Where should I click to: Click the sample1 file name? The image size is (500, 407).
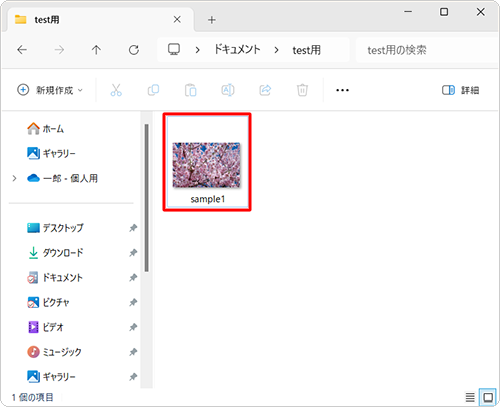[x=208, y=199]
